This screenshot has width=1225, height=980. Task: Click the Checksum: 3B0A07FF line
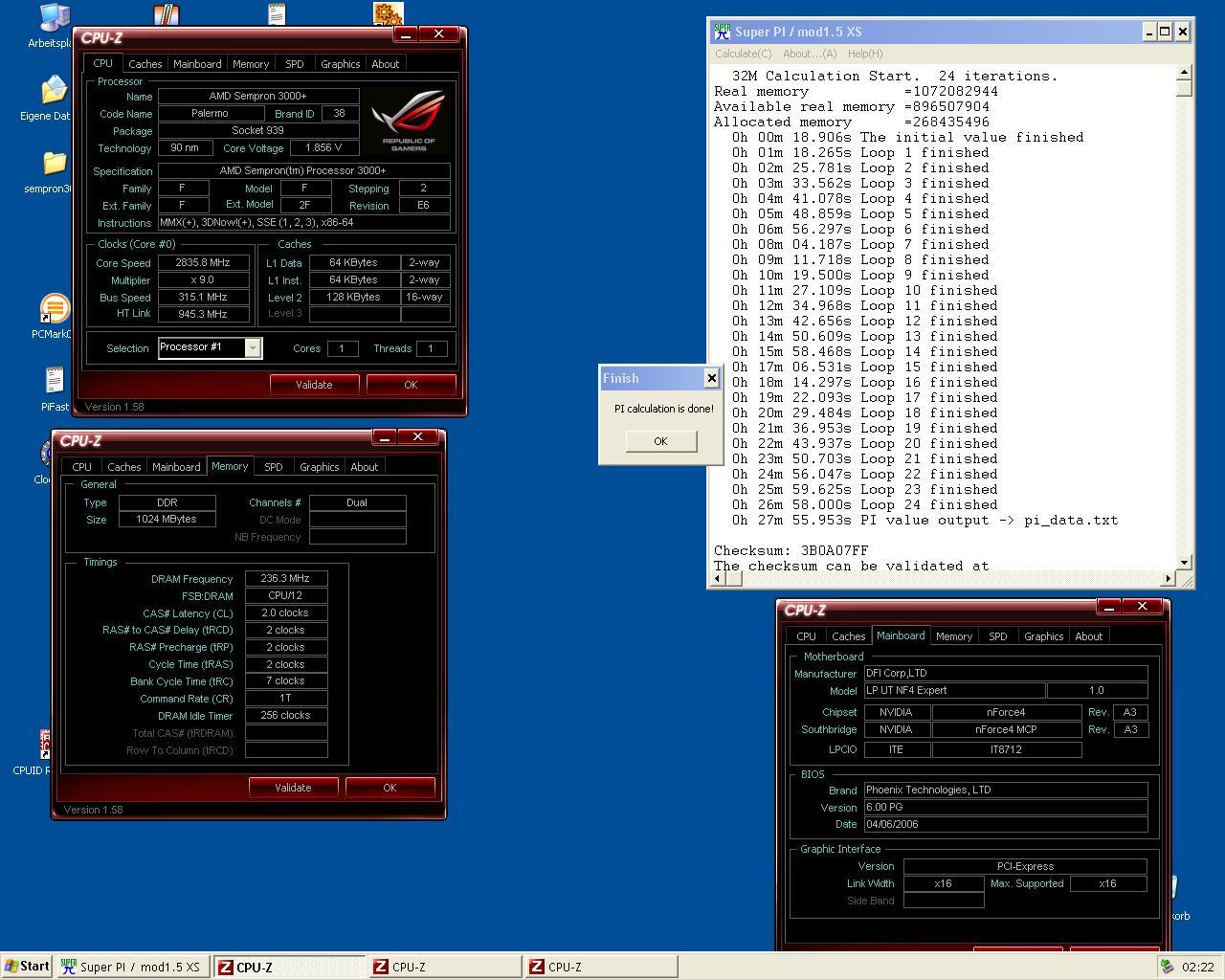point(791,550)
